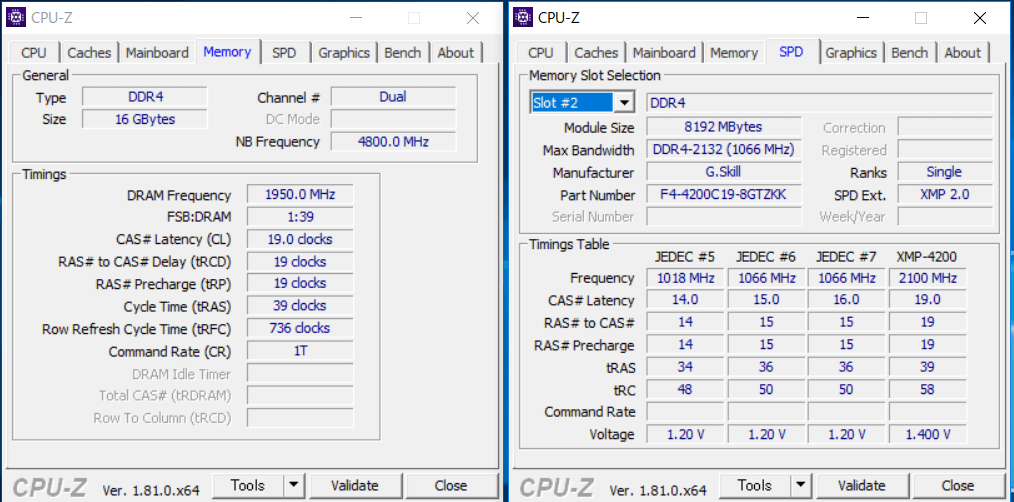The height and width of the screenshot is (502, 1014).
Task: Switch to Mainboard tab in left window
Action: tap(157, 53)
